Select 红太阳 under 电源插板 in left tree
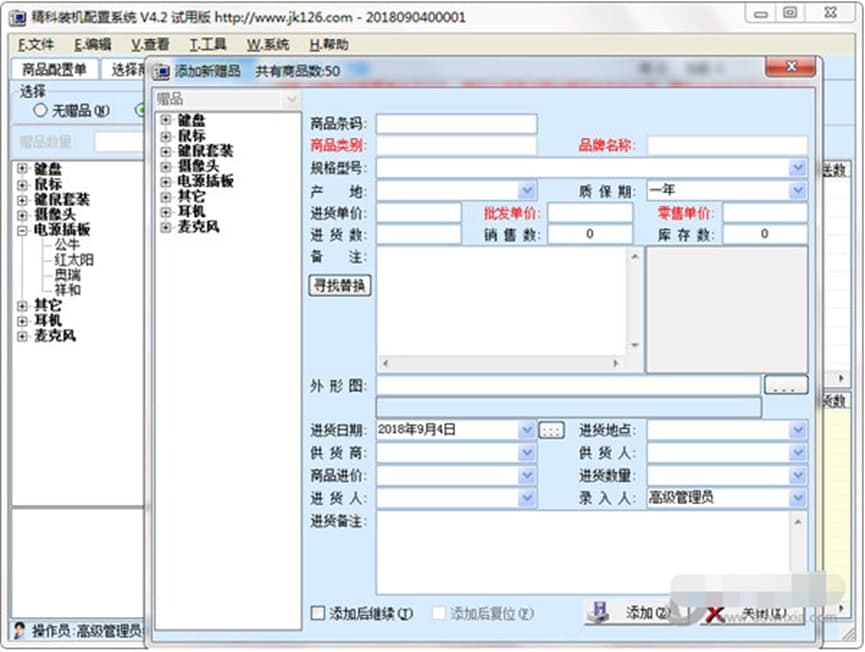 [x=74, y=260]
